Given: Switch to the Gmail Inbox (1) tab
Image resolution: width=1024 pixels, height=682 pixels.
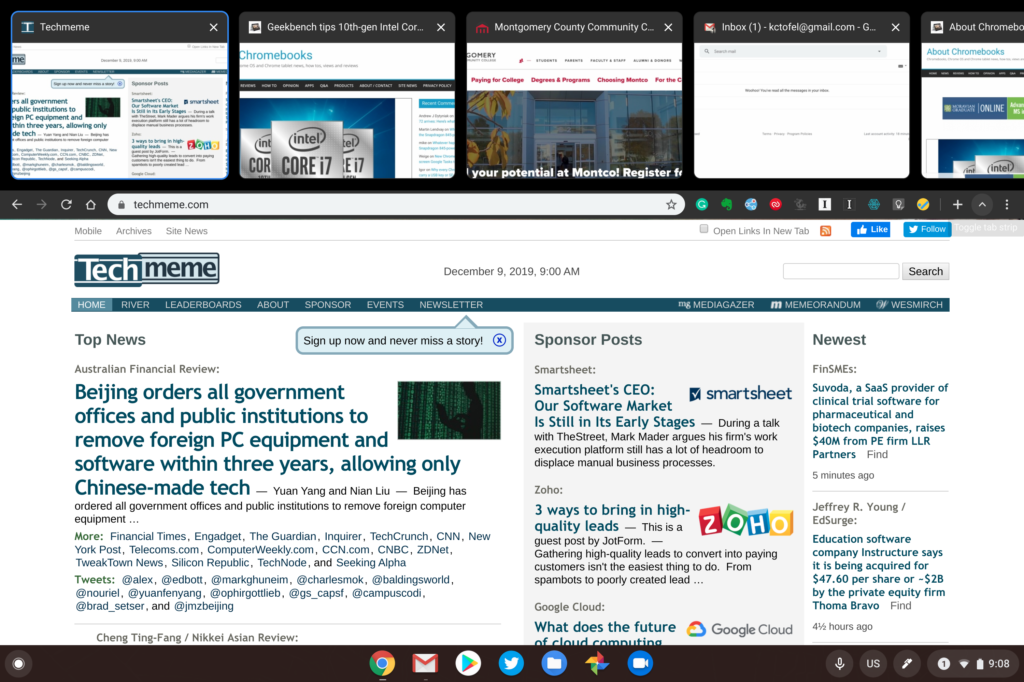Looking at the screenshot, I should 801,95.
